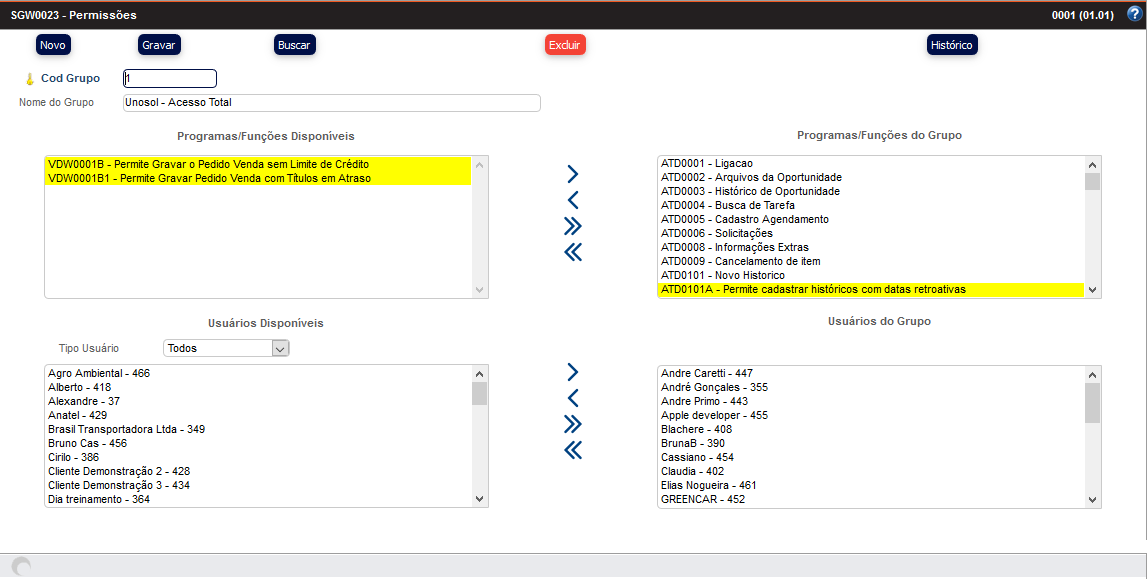Click the Nome do Grupo text field
1147x579 pixels.
(331, 103)
